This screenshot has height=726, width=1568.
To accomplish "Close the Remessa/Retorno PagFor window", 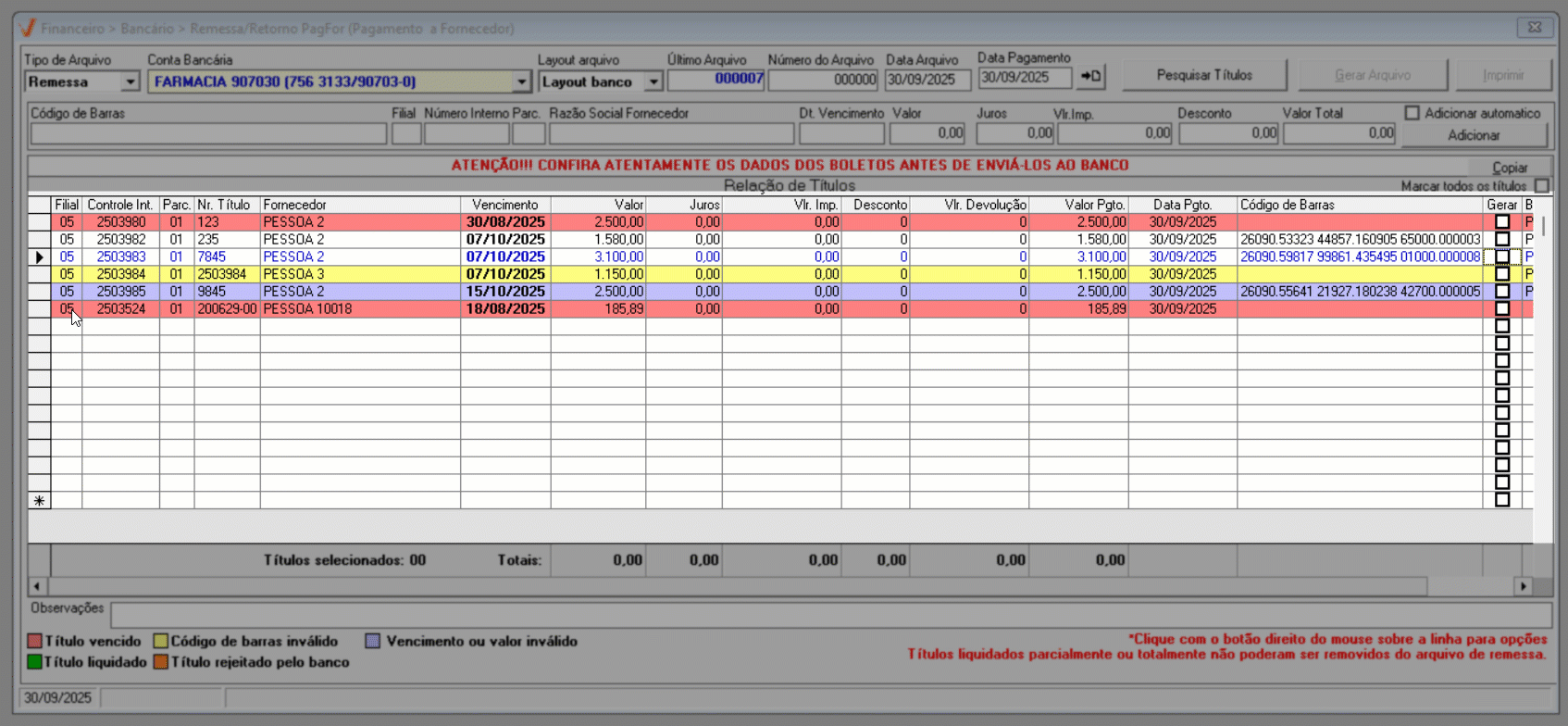I will pyautogui.click(x=1534, y=28).
